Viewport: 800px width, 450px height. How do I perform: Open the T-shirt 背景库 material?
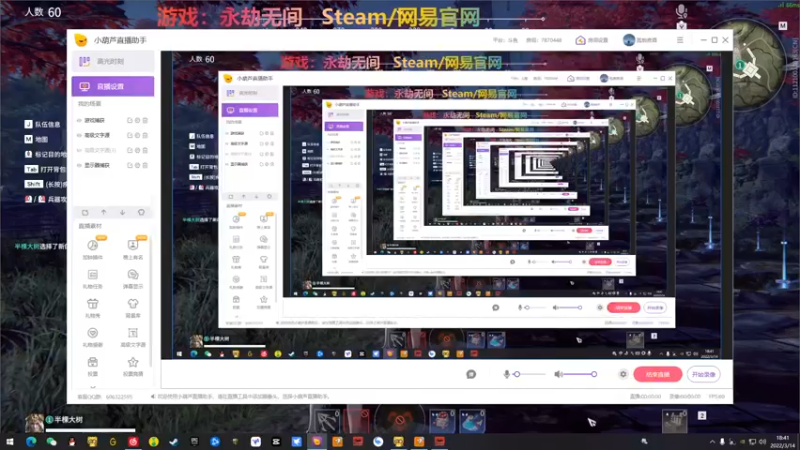tap(133, 308)
